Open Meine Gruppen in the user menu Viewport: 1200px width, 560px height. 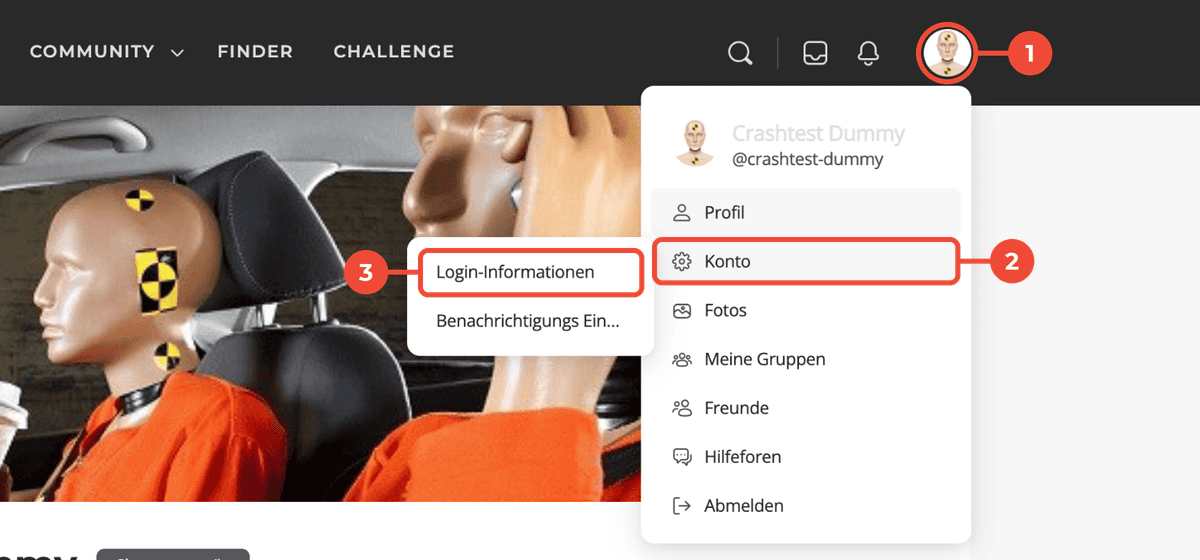pos(806,359)
